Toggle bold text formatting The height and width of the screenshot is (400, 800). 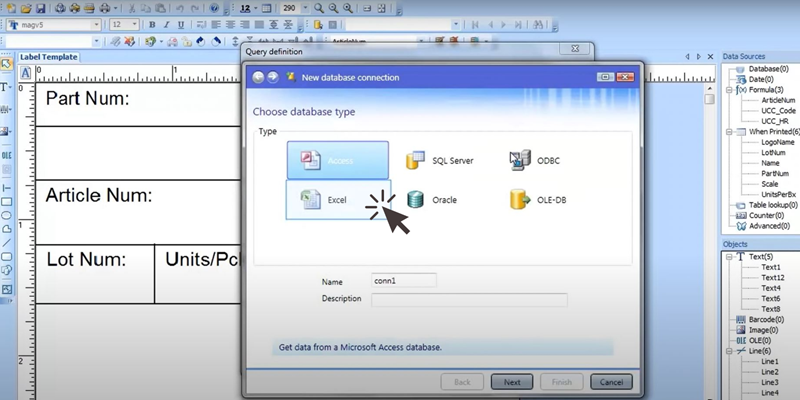[152, 24]
